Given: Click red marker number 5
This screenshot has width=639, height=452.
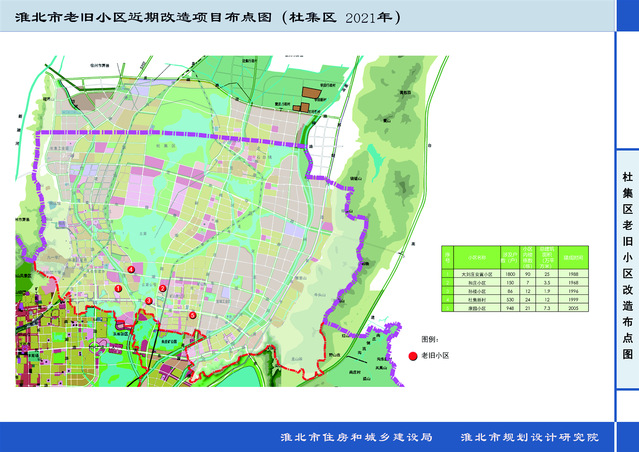Looking at the screenshot, I should (192, 315).
